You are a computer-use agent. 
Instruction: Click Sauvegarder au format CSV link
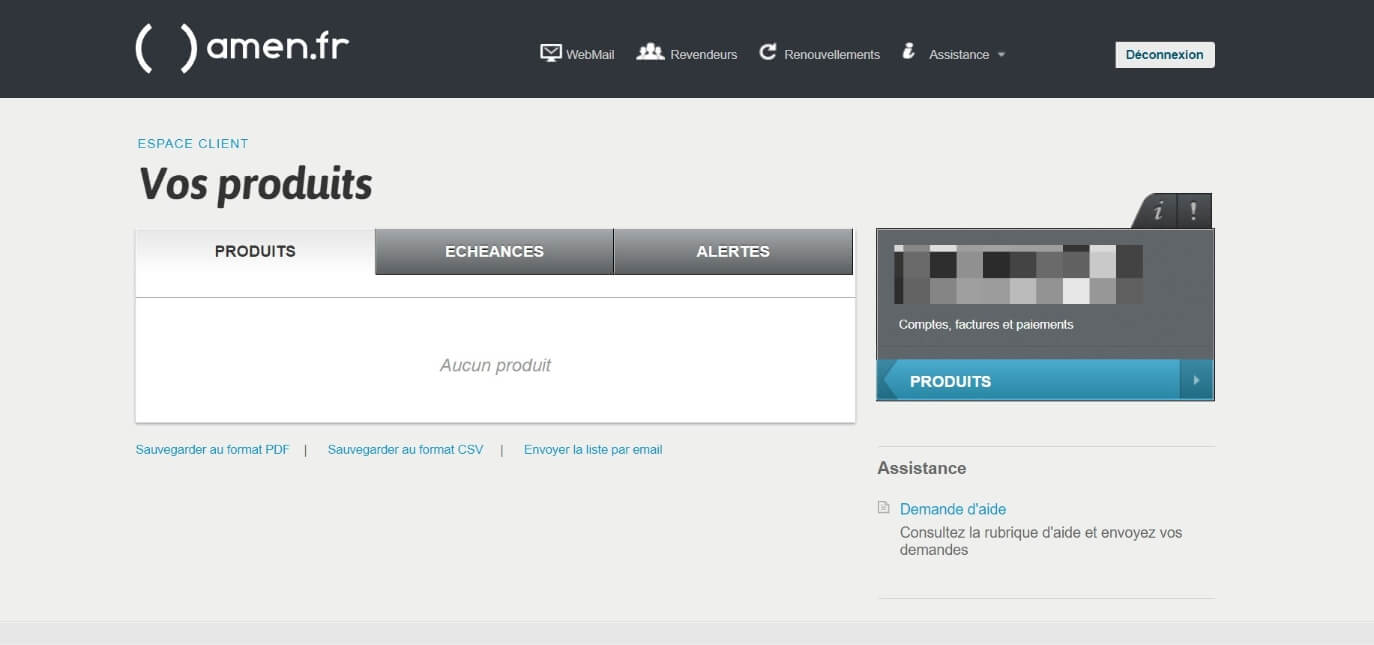pyautogui.click(x=405, y=450)
